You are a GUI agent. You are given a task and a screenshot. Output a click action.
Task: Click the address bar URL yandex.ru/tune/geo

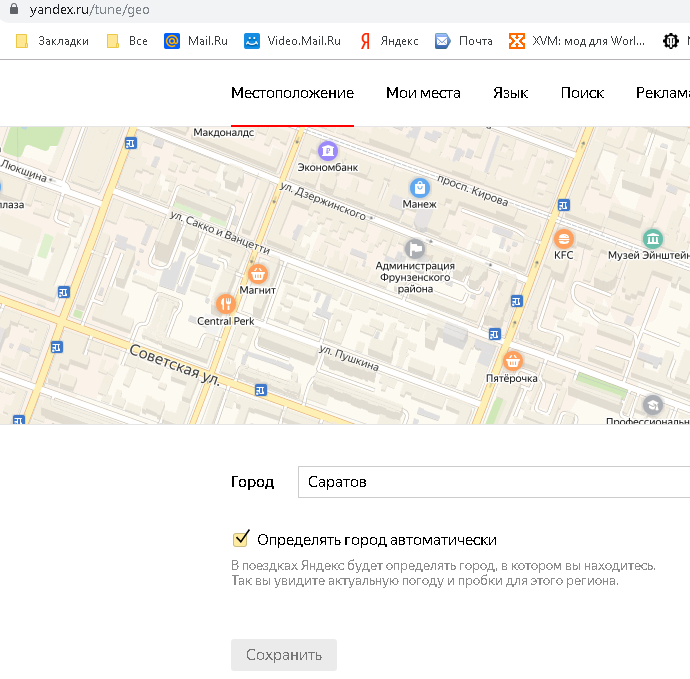pos(90,9)
